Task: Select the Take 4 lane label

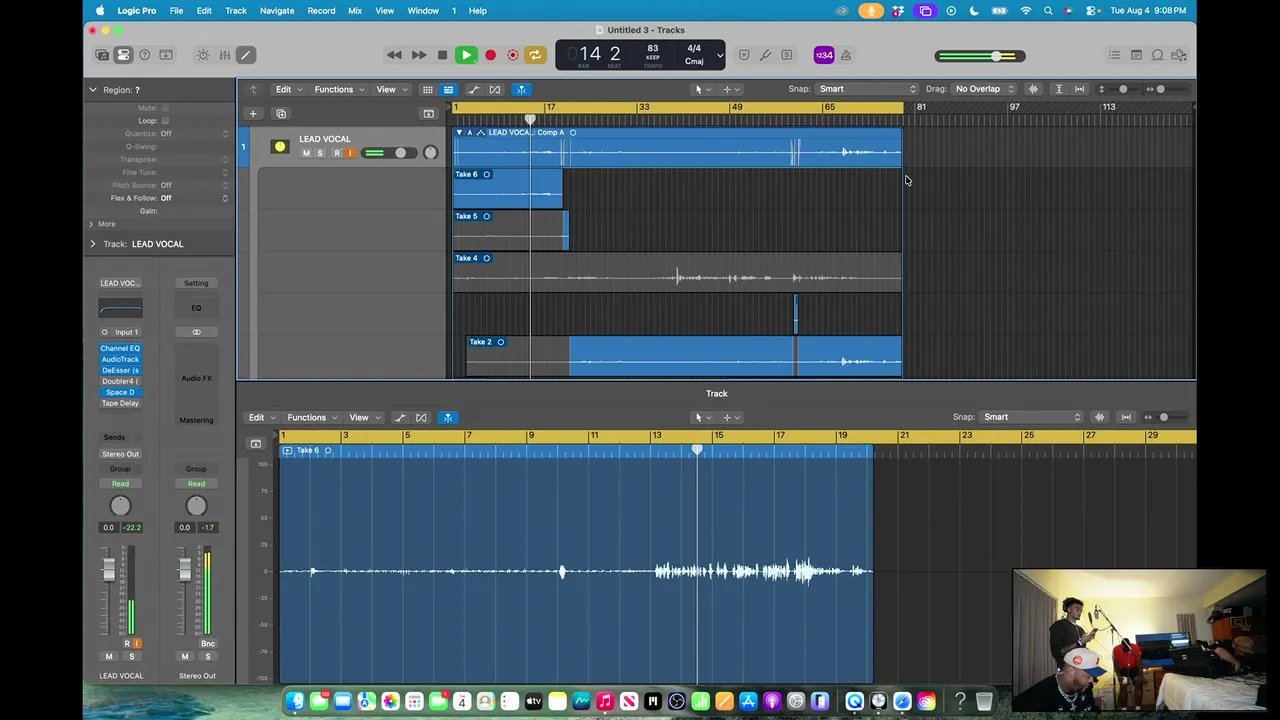Action: (467, 258)
